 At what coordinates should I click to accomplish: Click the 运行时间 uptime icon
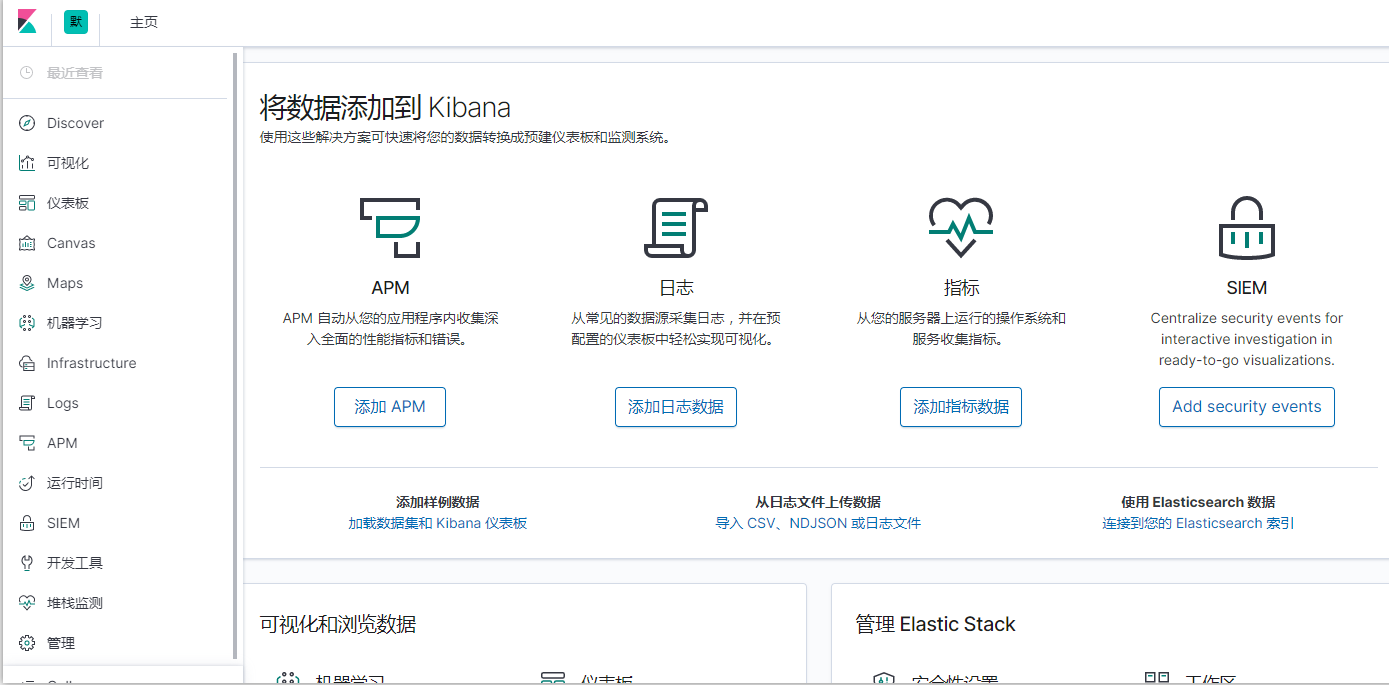27,483
